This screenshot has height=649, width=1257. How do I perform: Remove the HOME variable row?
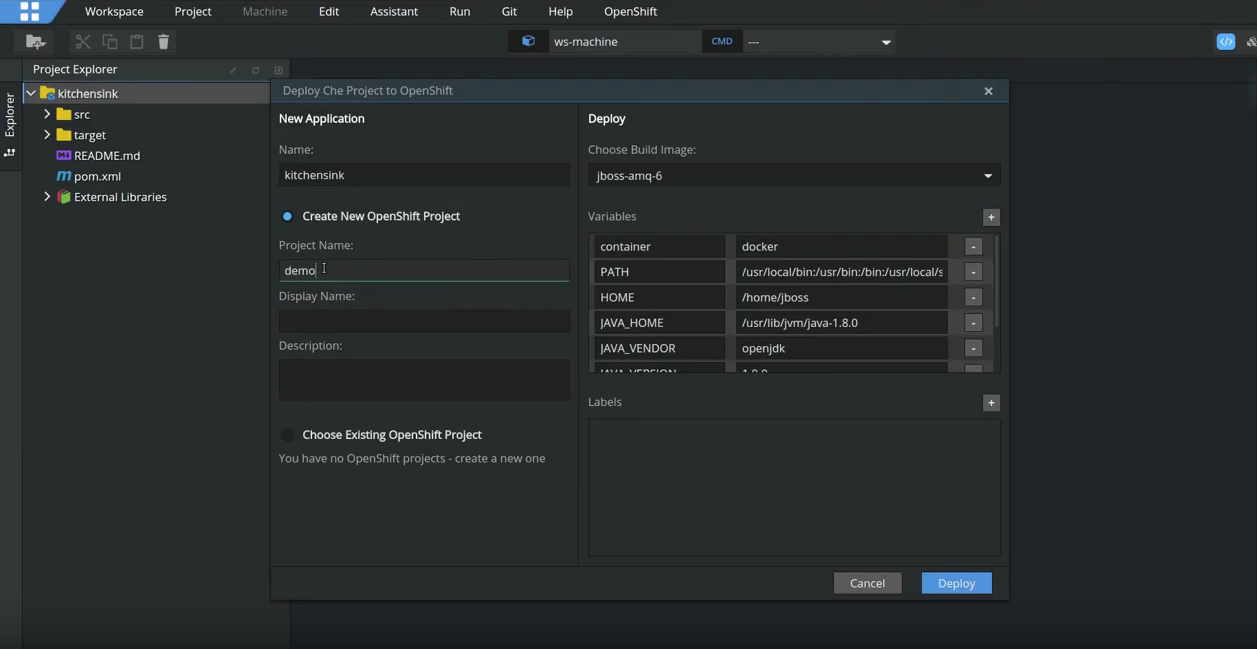tap(973, 297)
